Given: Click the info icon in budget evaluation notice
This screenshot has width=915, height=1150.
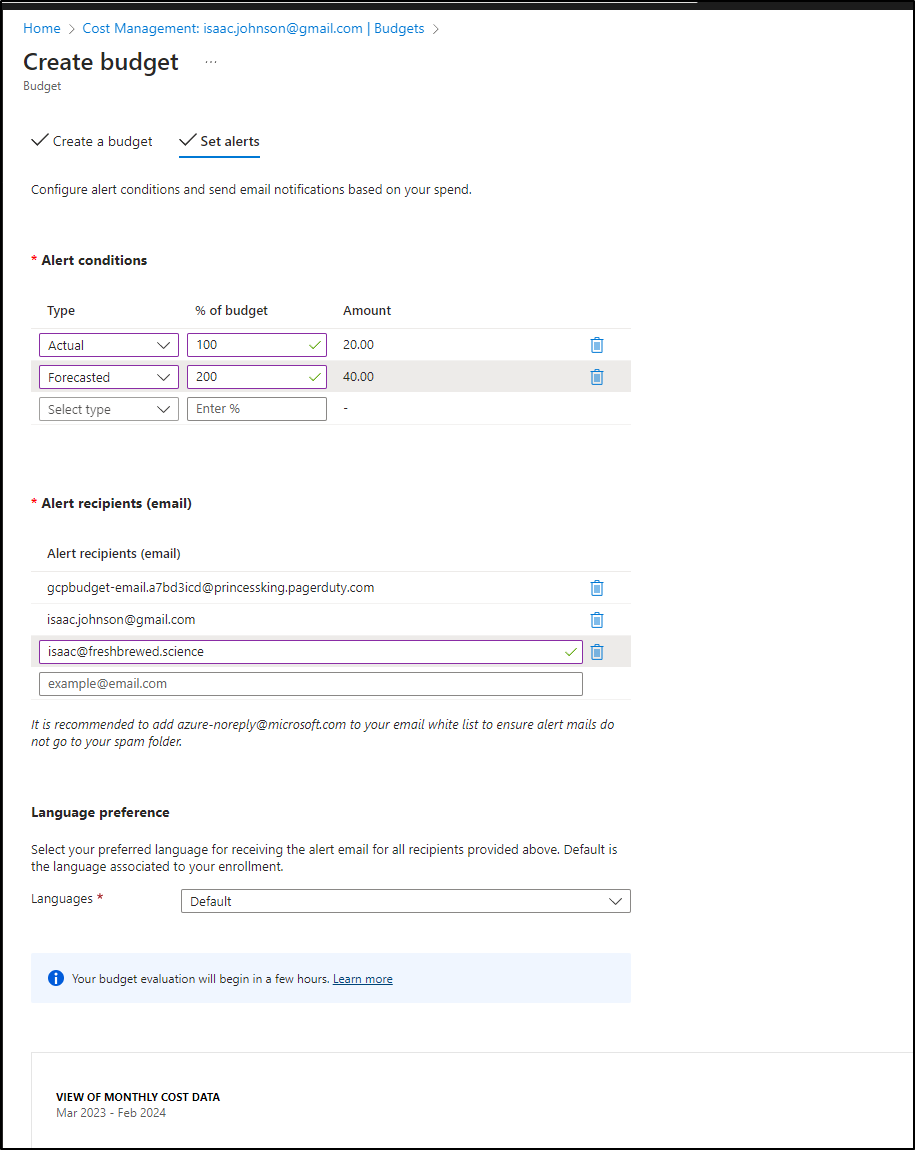Looking at the screenshot, I should tap(56, 978).
